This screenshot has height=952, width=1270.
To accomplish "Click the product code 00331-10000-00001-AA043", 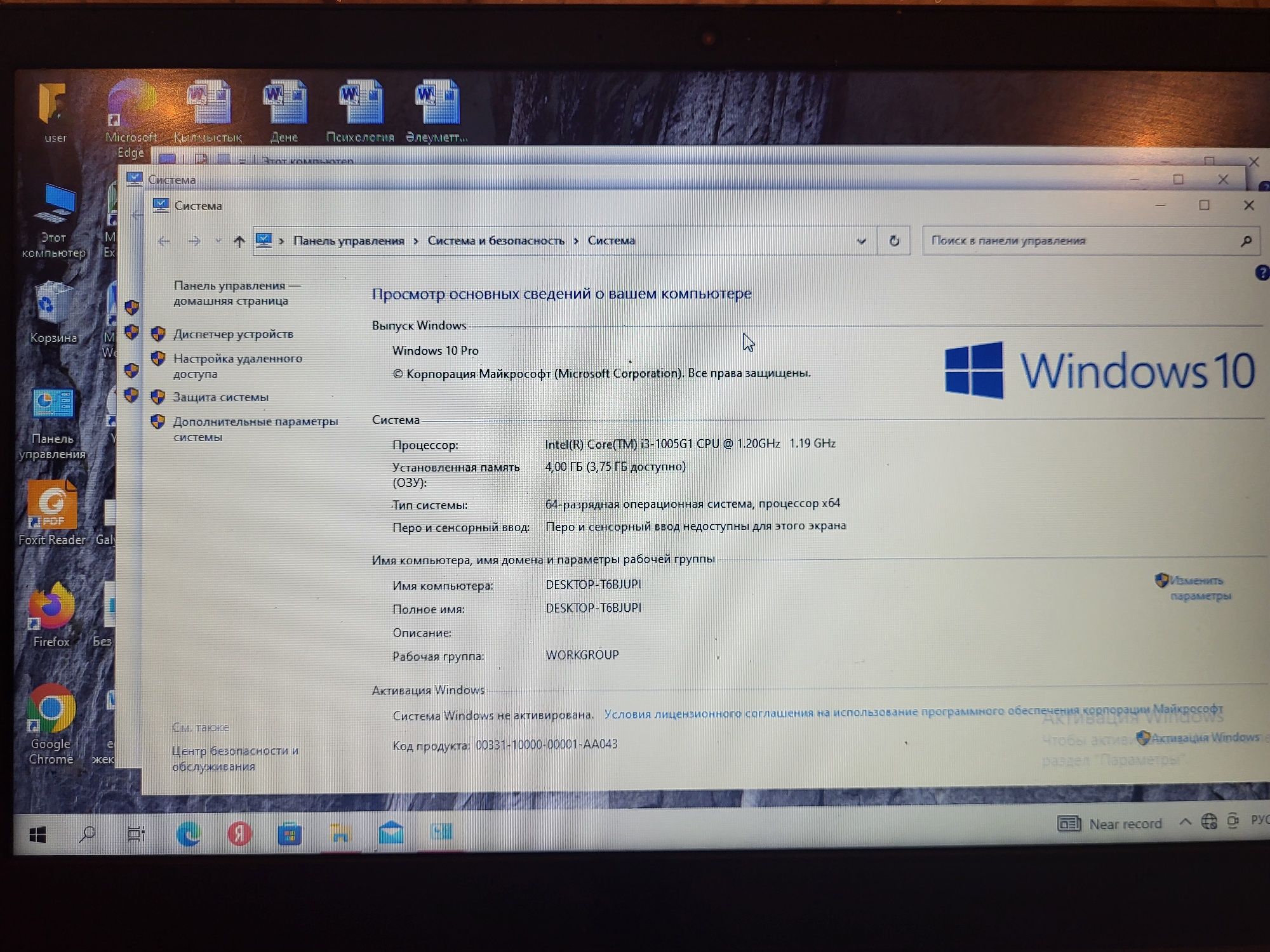I will 546,744.
